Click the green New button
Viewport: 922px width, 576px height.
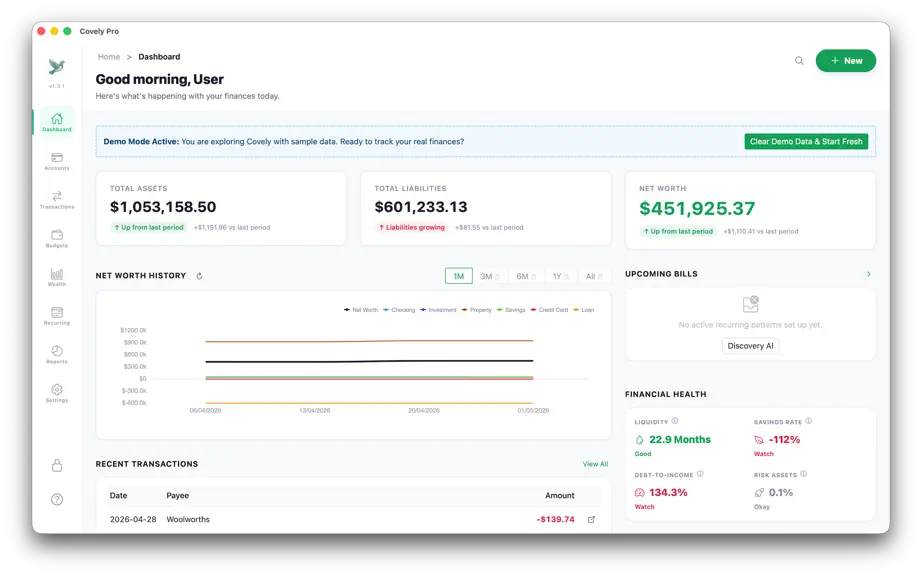[846, 61]
